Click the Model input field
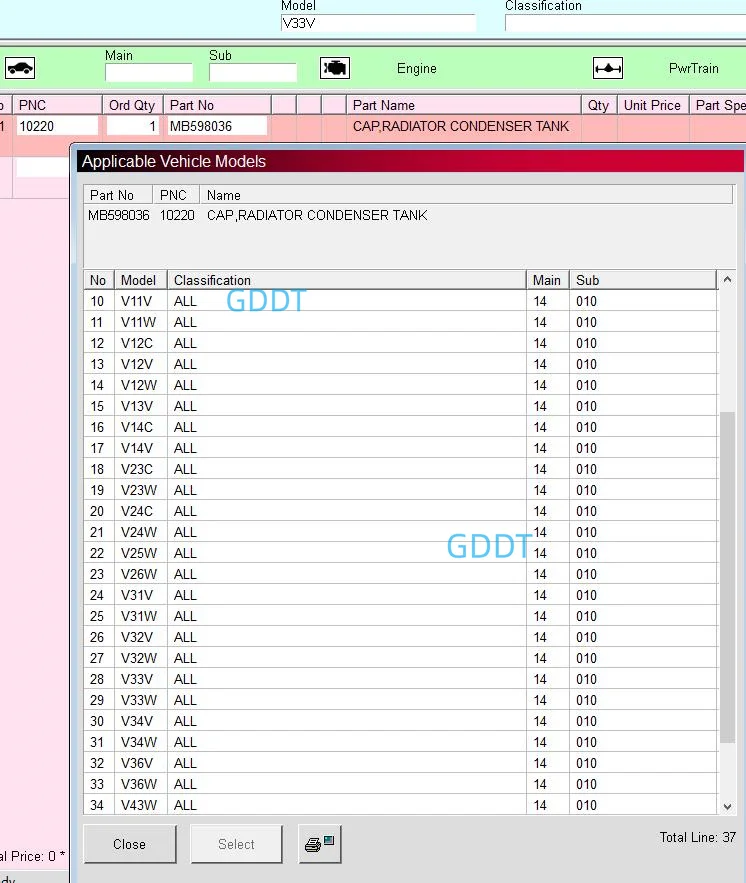This screenshot has height=883, width=746. (378, 23)
